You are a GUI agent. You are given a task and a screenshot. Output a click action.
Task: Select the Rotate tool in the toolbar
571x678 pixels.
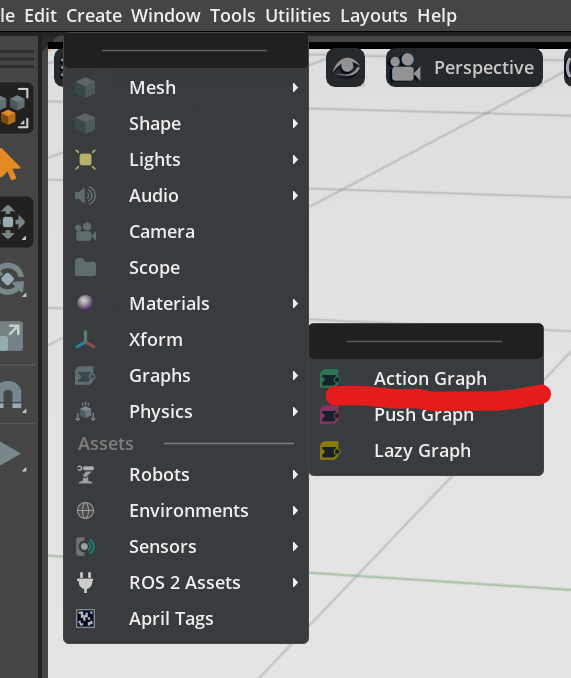coord(12,279)
